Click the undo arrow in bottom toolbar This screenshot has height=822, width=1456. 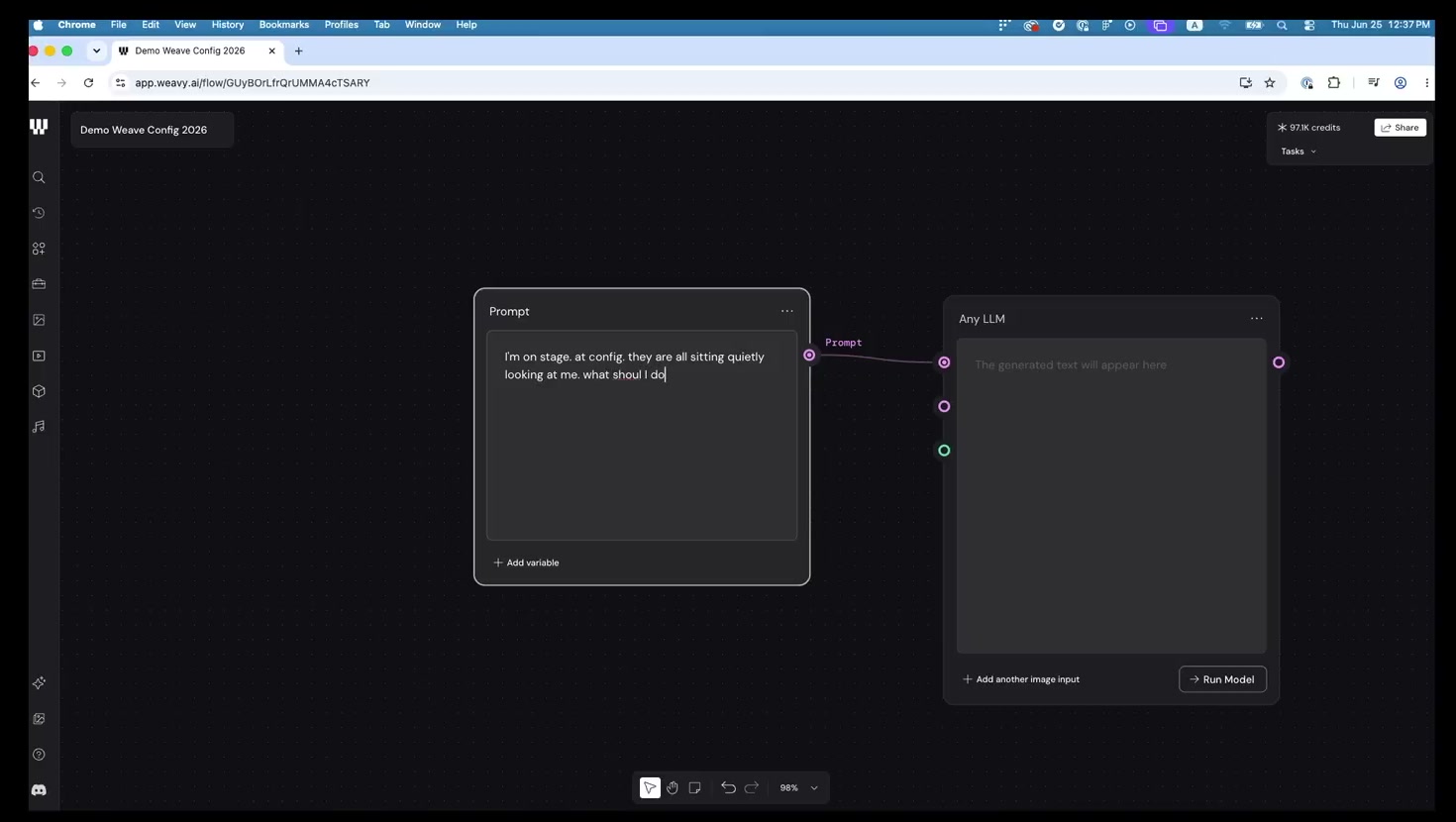point(728,787)
